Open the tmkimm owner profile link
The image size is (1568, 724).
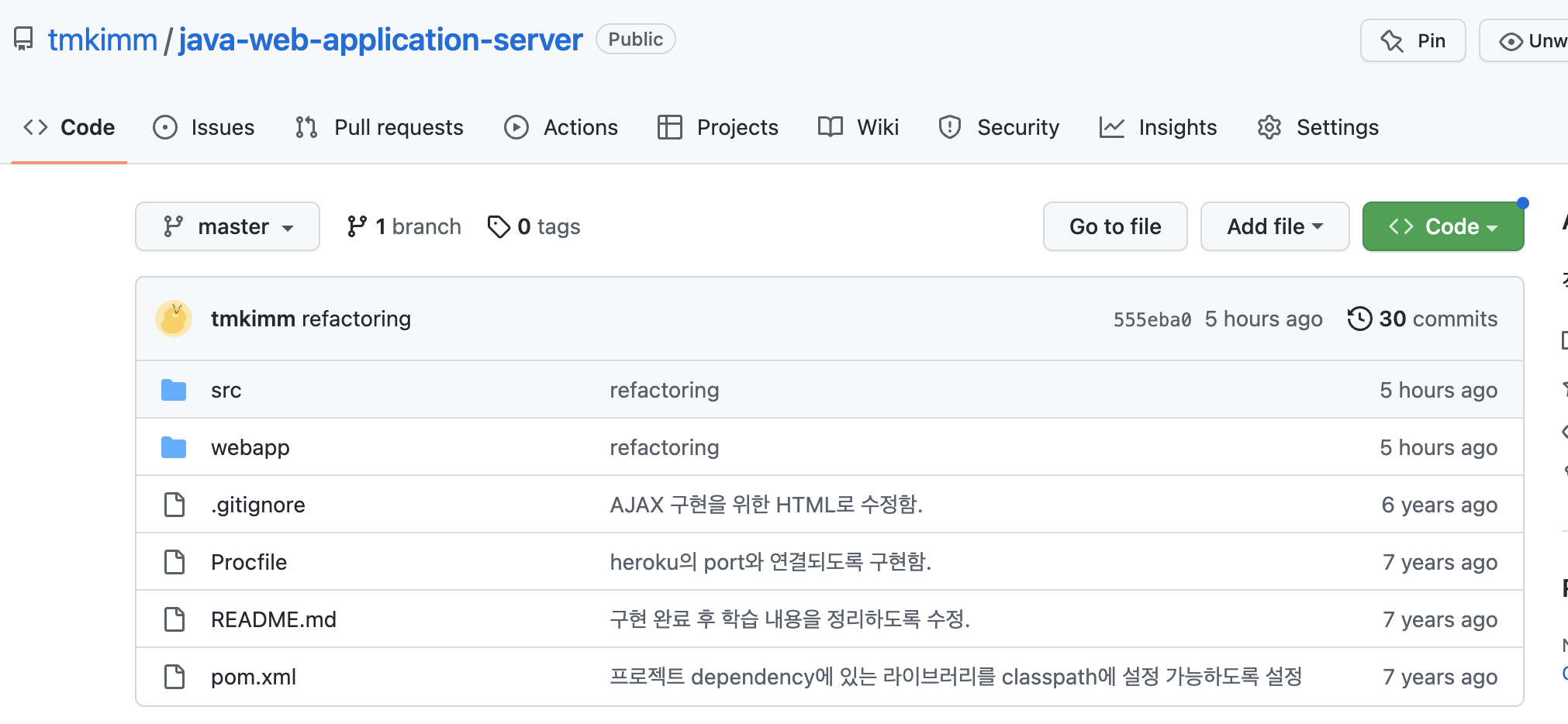coord(102,40)
